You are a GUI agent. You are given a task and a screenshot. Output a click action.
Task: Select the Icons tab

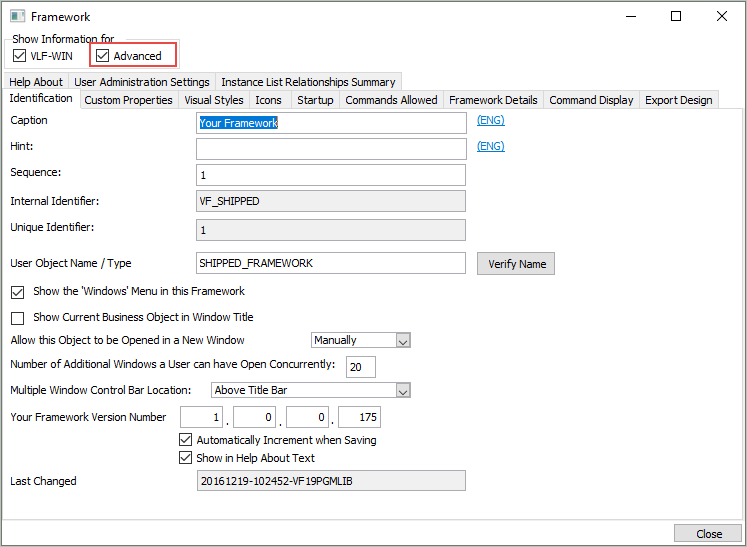click(268, 100)
